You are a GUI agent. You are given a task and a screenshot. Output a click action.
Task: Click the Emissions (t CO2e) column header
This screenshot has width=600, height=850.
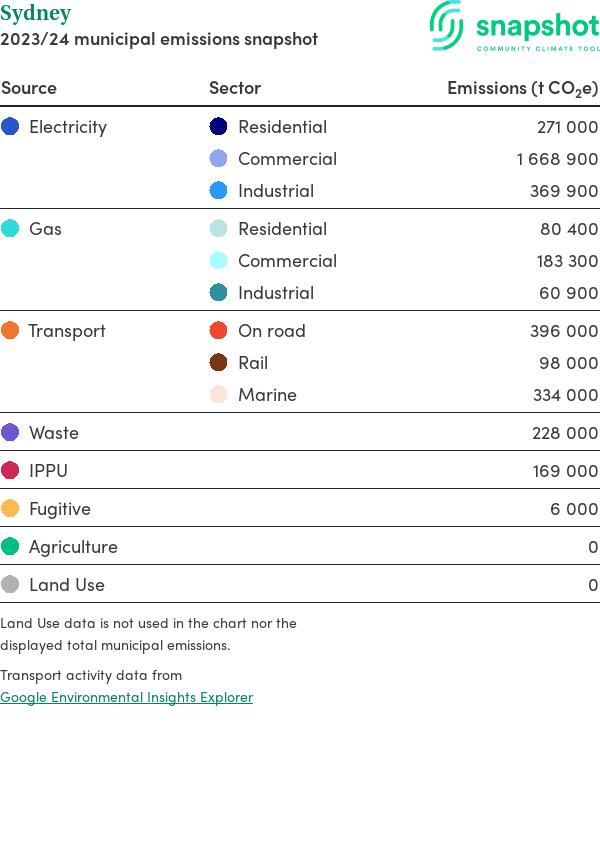[522, 88]
